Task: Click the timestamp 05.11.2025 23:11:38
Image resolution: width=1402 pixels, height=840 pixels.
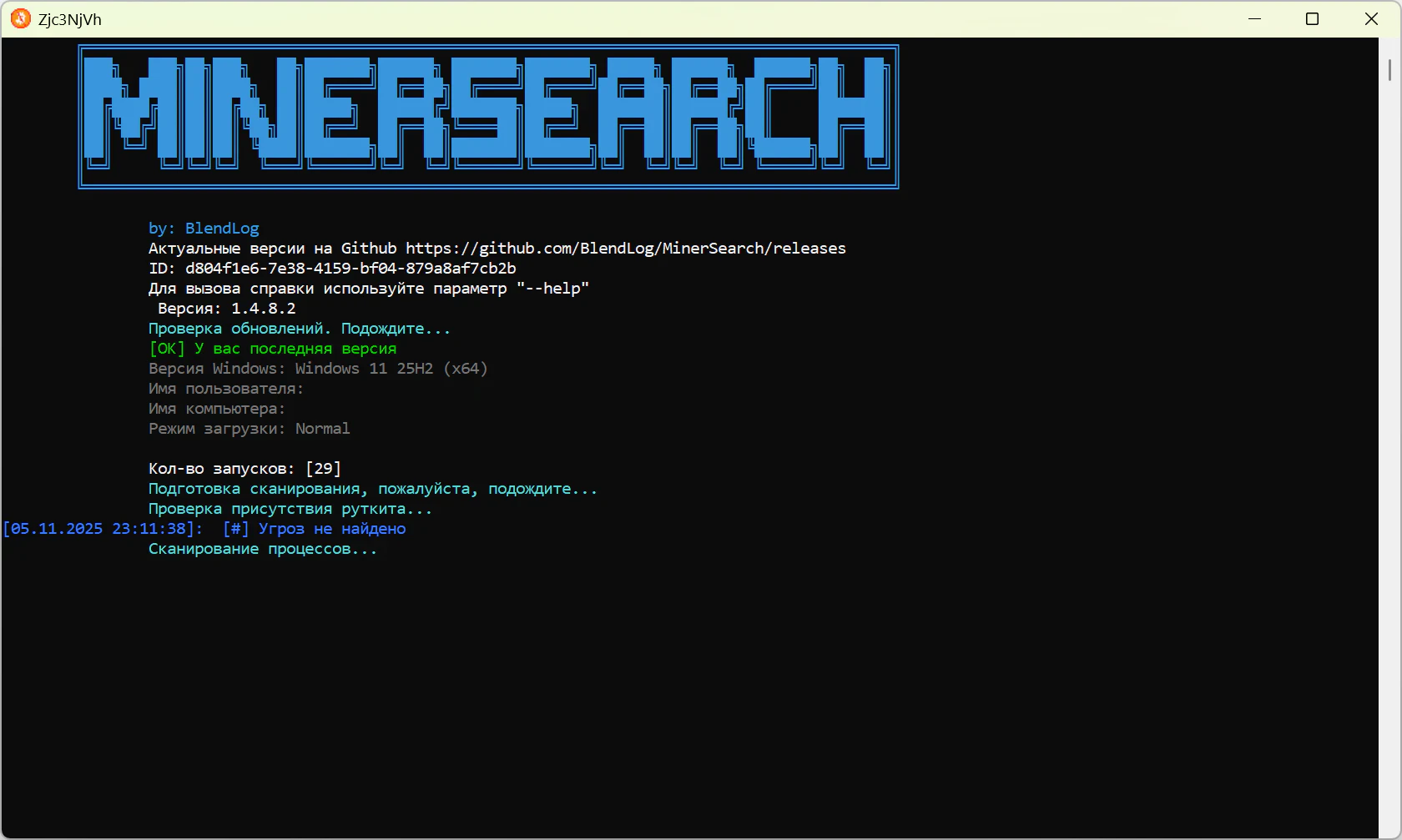Action: 102,529
